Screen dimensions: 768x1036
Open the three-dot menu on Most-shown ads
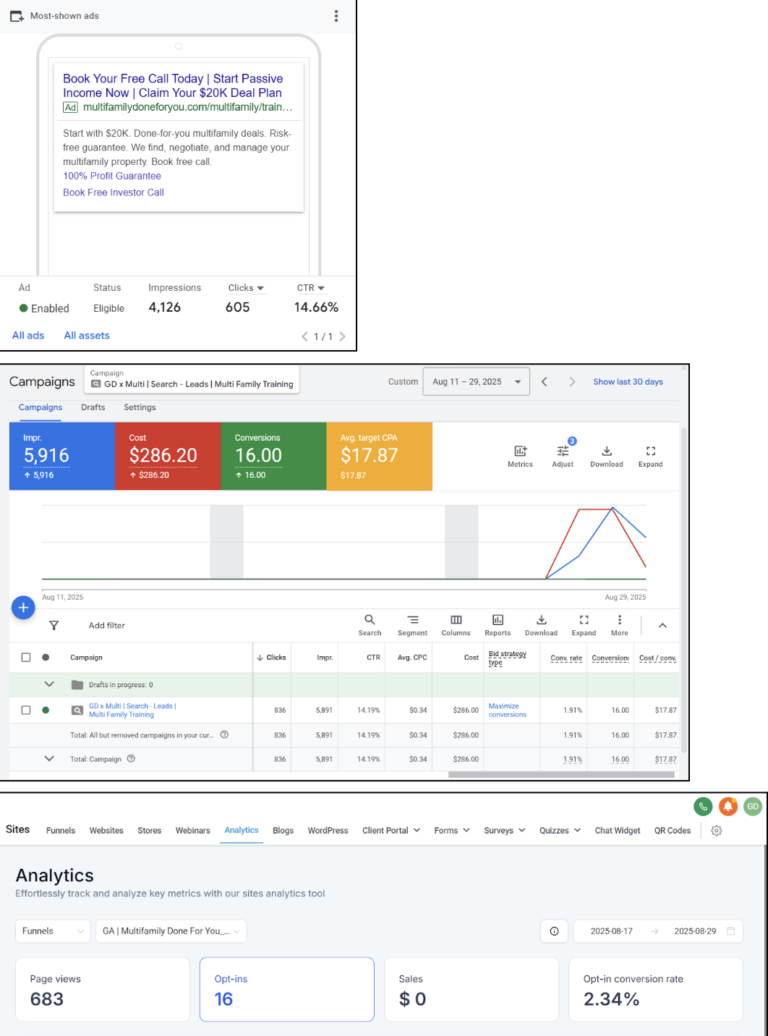(x=336, y=16)
